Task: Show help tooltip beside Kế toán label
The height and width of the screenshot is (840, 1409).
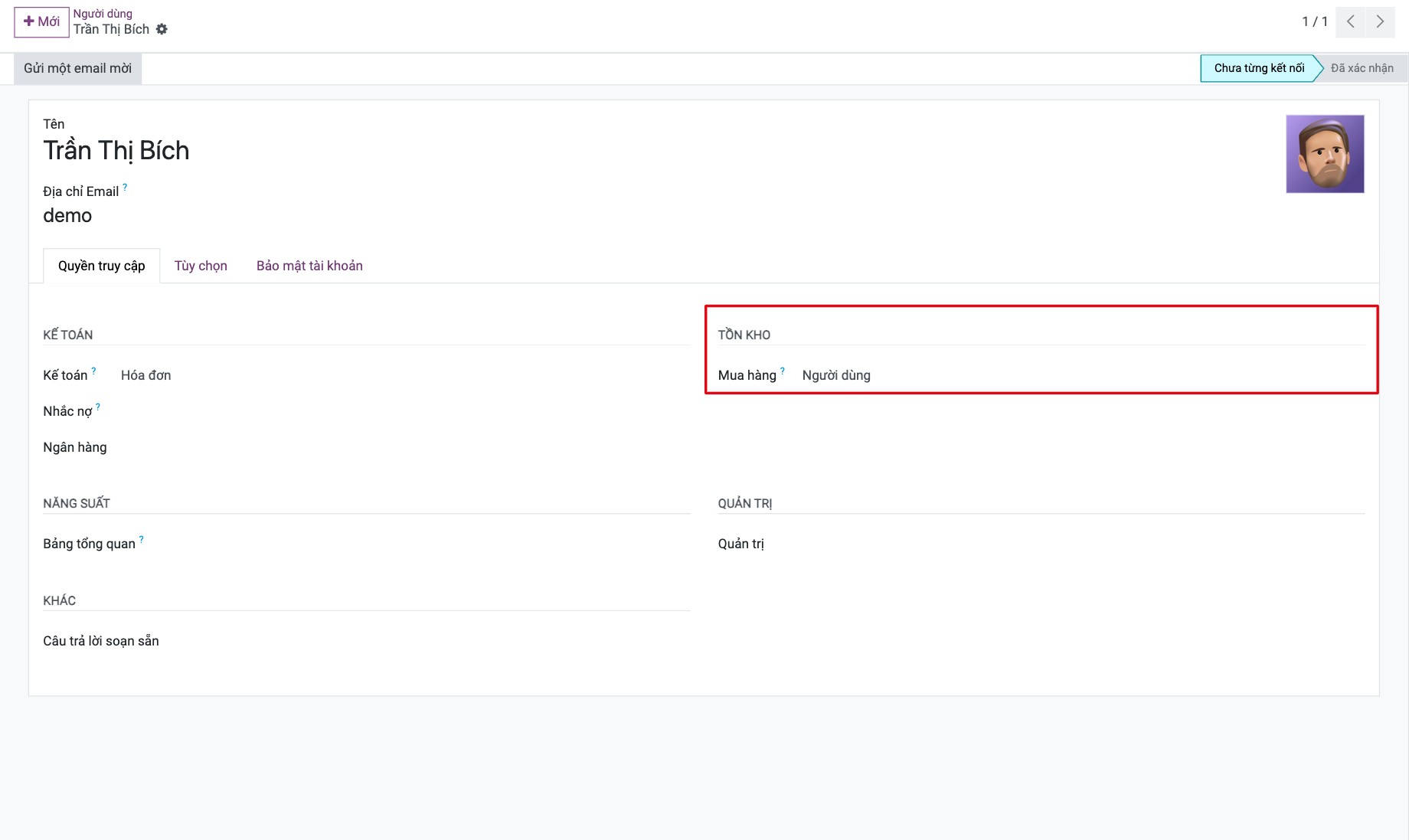Action: click(93, 371)
